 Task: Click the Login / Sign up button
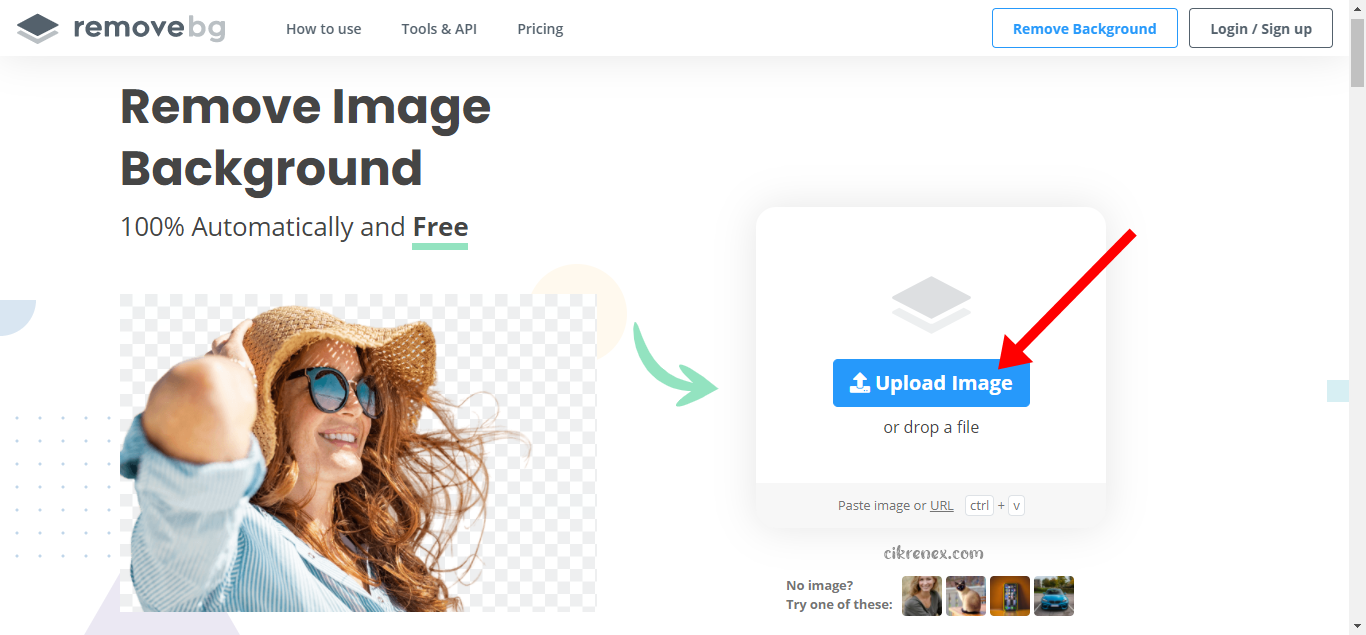coord(1260,28)
